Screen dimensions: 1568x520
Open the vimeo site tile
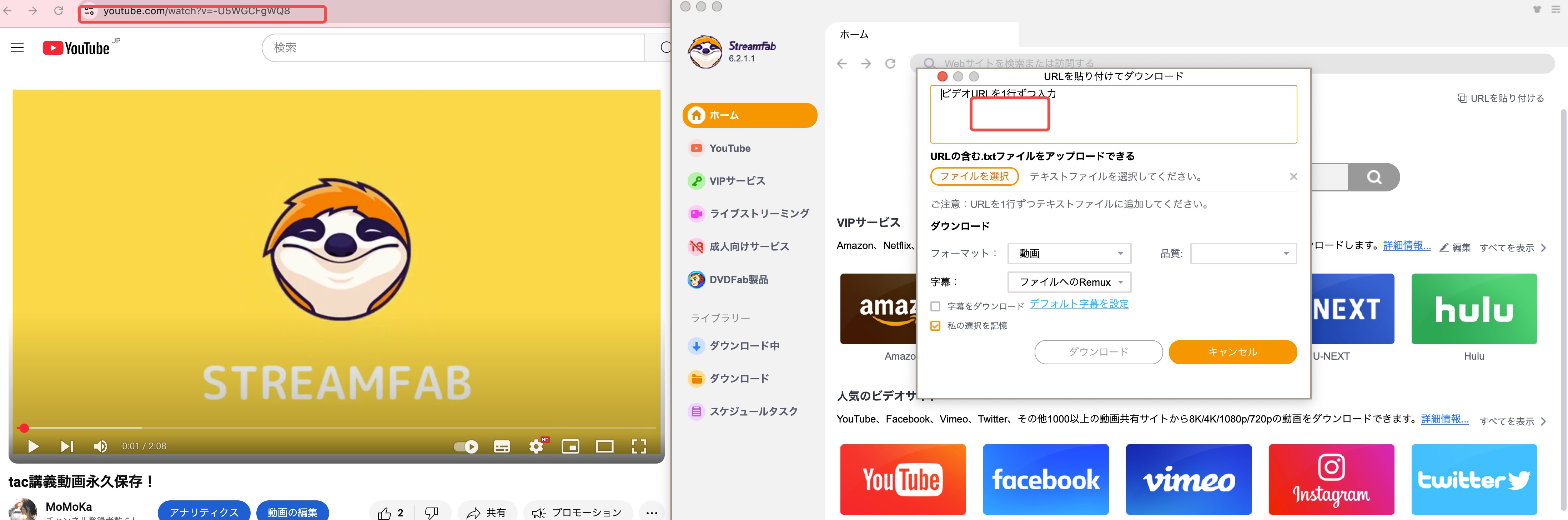(1188, 480)
